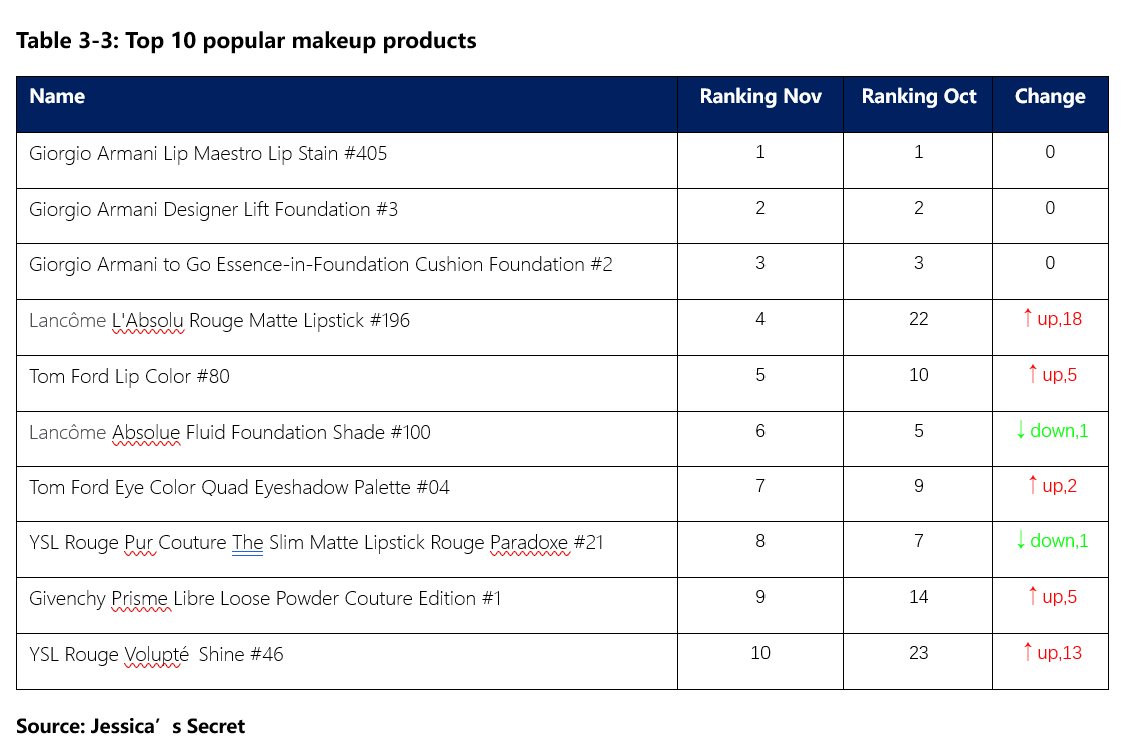Select Nov ranking "6" for Lancôme Absolue Foundation
The height and width of the screenshot is (747, 1142).
pyautogui.click(x=760, y=431)
